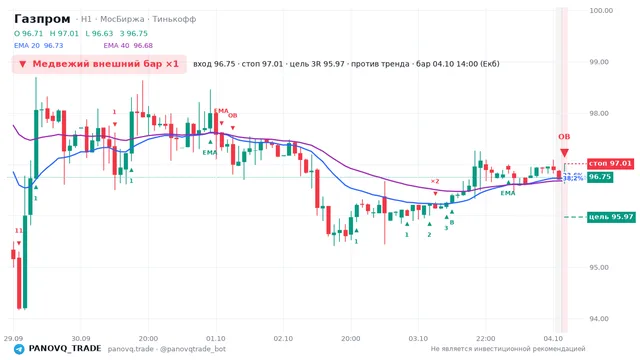Open the panovq.trade site link

(x=131, y=349)
